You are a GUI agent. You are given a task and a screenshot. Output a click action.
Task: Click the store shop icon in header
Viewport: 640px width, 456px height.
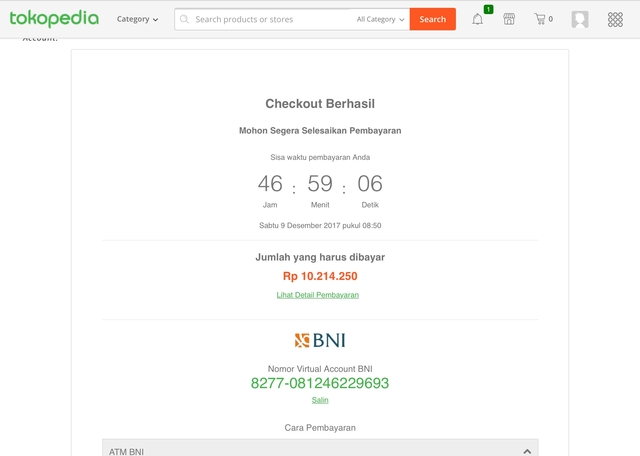point(509,19)
